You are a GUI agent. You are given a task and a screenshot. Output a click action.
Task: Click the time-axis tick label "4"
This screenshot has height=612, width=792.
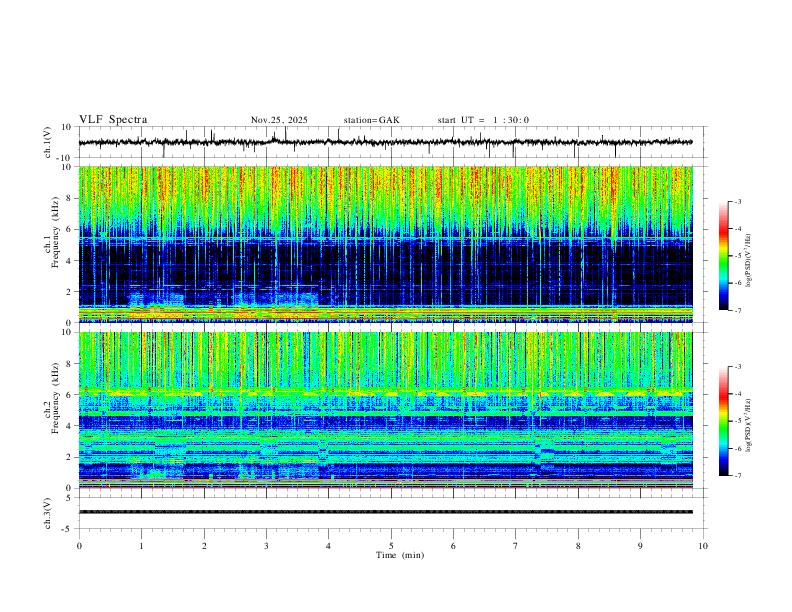329,546
